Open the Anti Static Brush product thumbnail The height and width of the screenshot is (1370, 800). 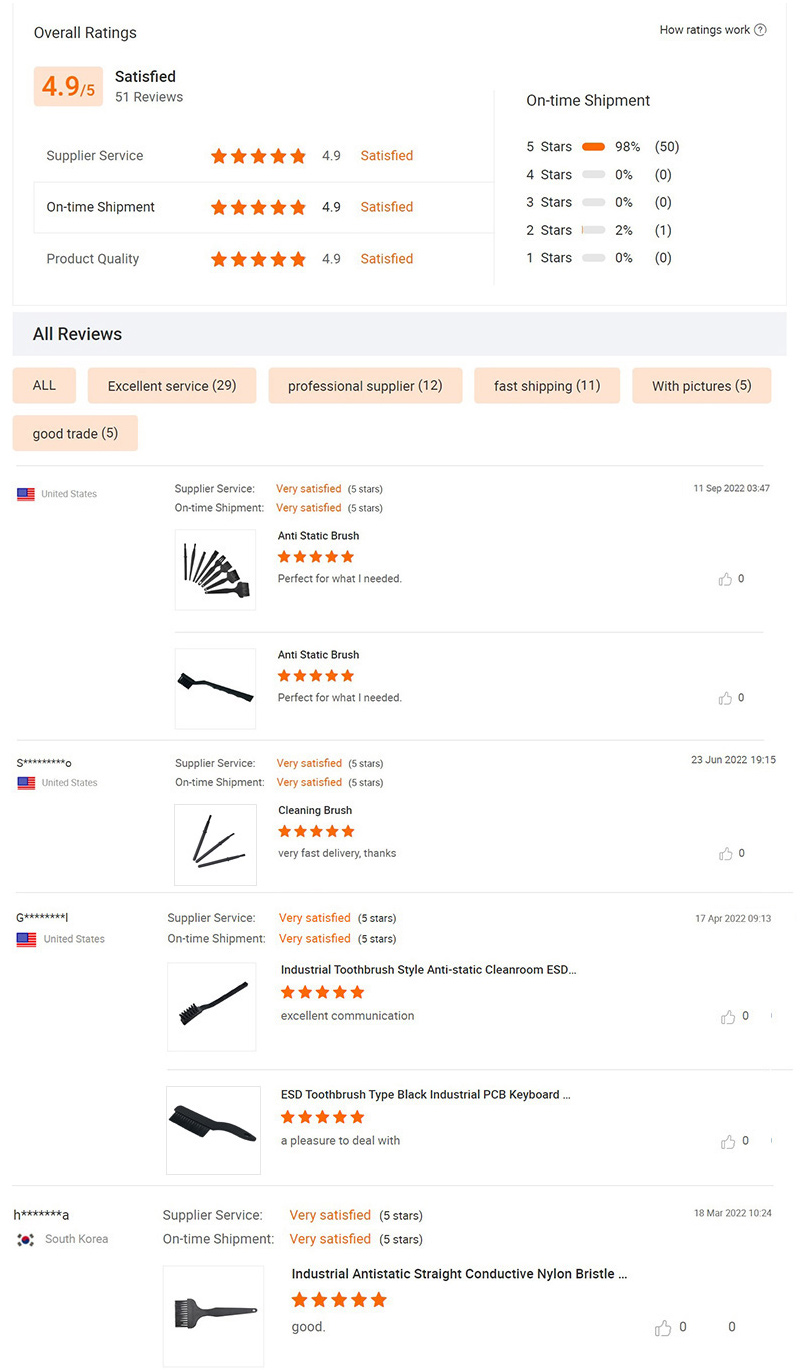[214, 569]
